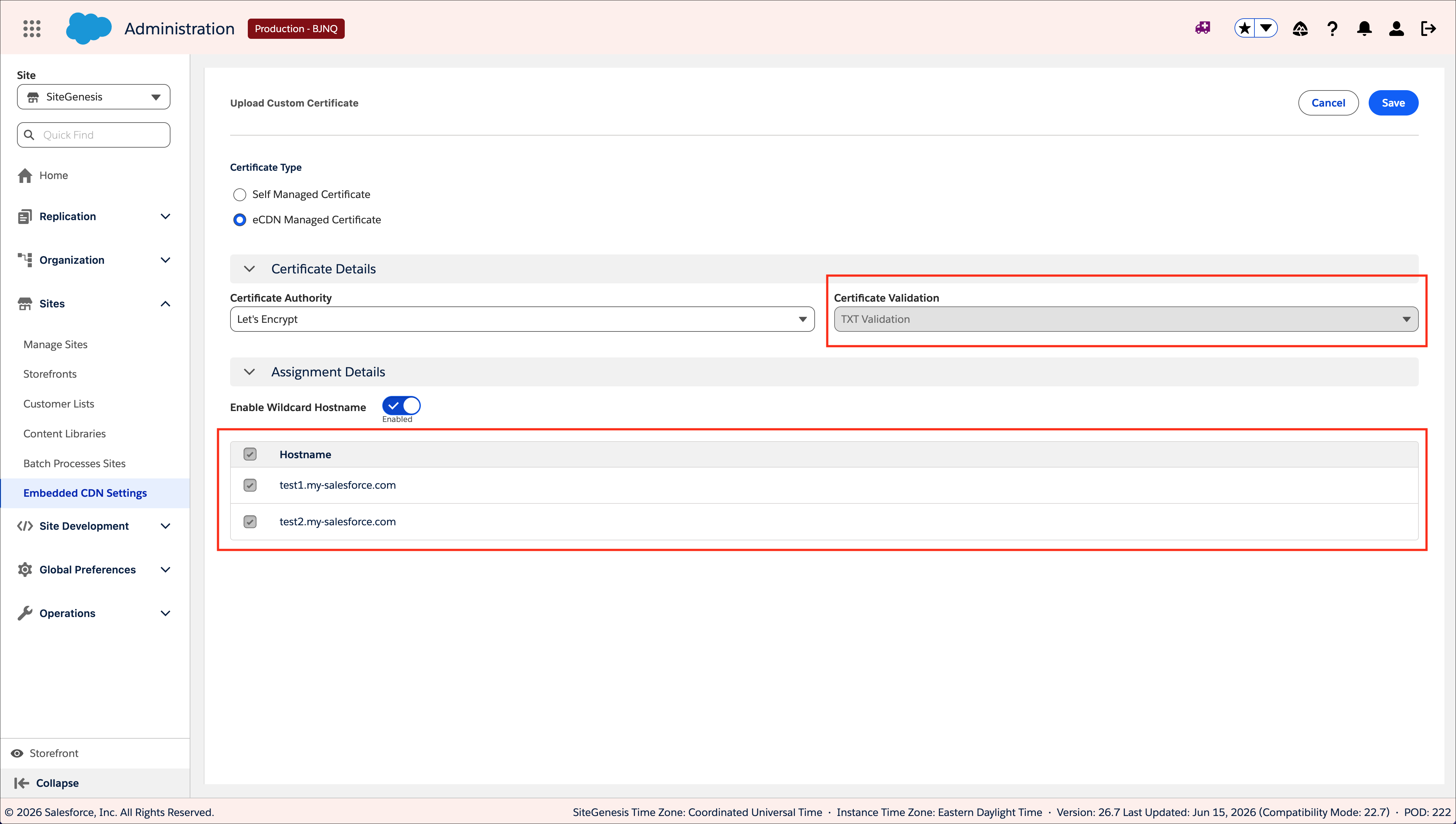Open the favorites dropdown arrow

[x=1266, y=28]
